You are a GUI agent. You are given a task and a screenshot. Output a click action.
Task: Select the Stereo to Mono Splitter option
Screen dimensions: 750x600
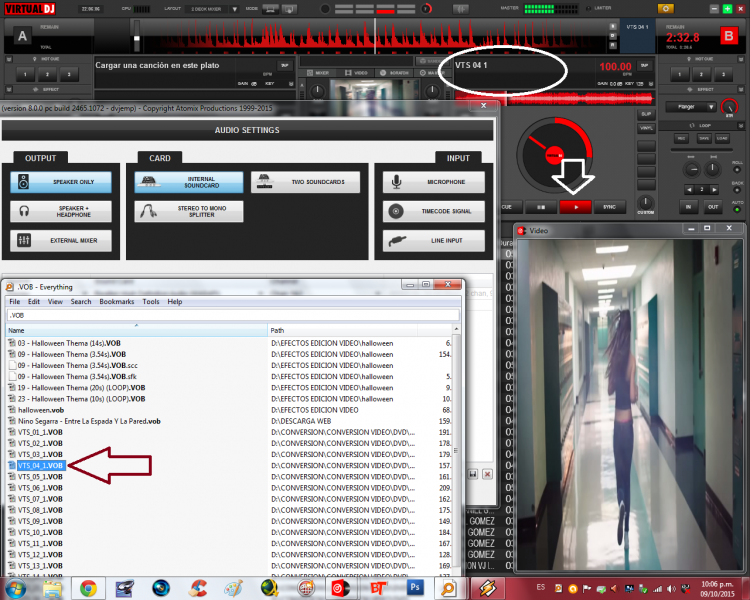tap(188, 211)
